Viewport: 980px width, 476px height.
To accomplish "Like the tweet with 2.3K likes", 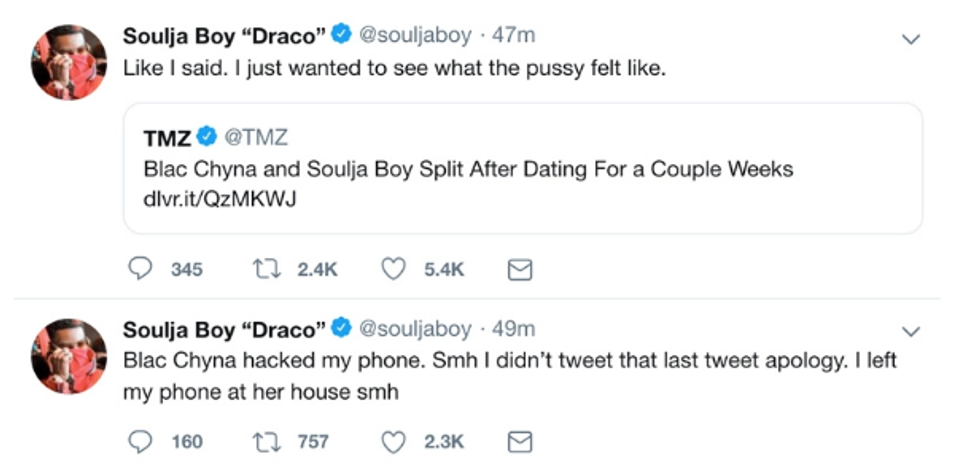I will pos(396,441).
